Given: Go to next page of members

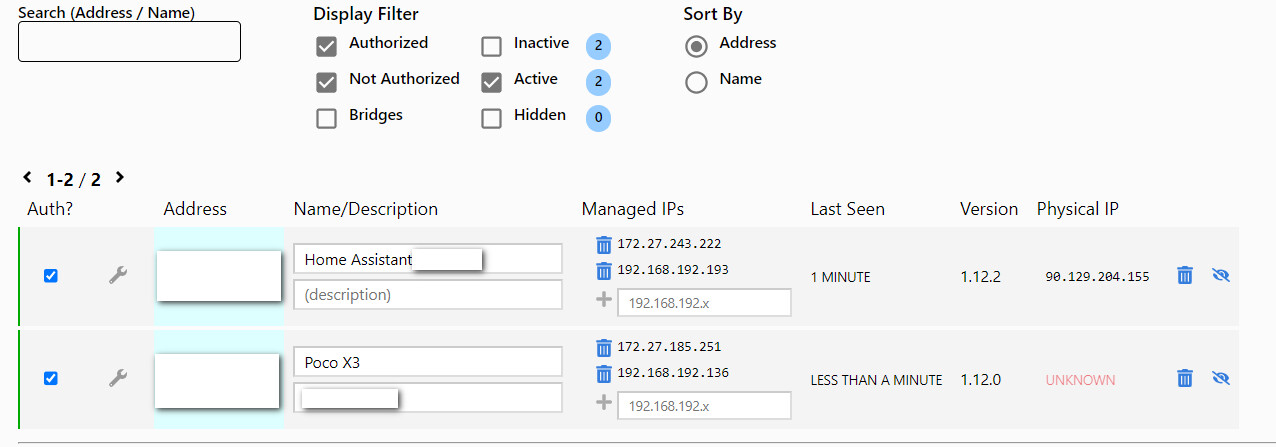Looking at the screenshot, I should (120, 178).
